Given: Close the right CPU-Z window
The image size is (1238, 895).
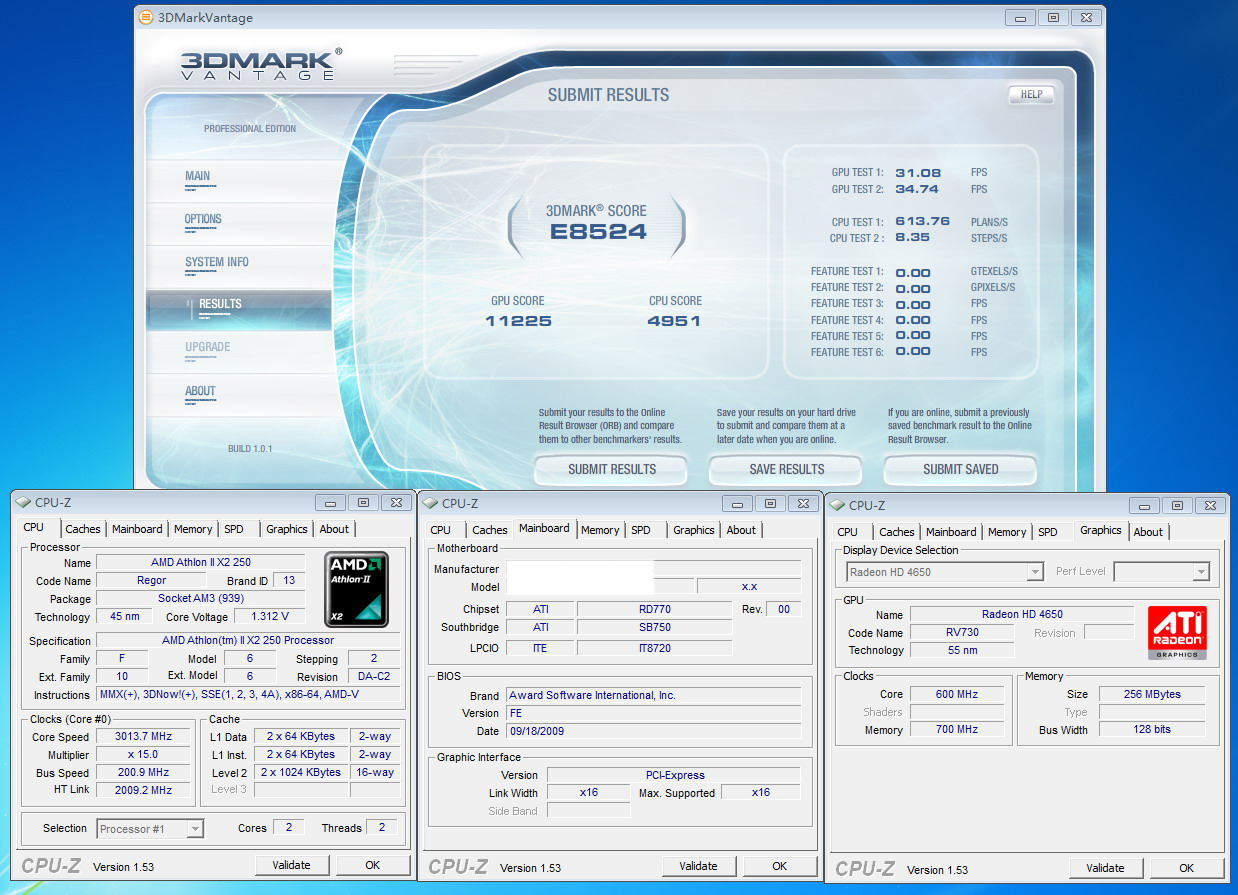Looking at the screenshot, I should coord(1208,506).
